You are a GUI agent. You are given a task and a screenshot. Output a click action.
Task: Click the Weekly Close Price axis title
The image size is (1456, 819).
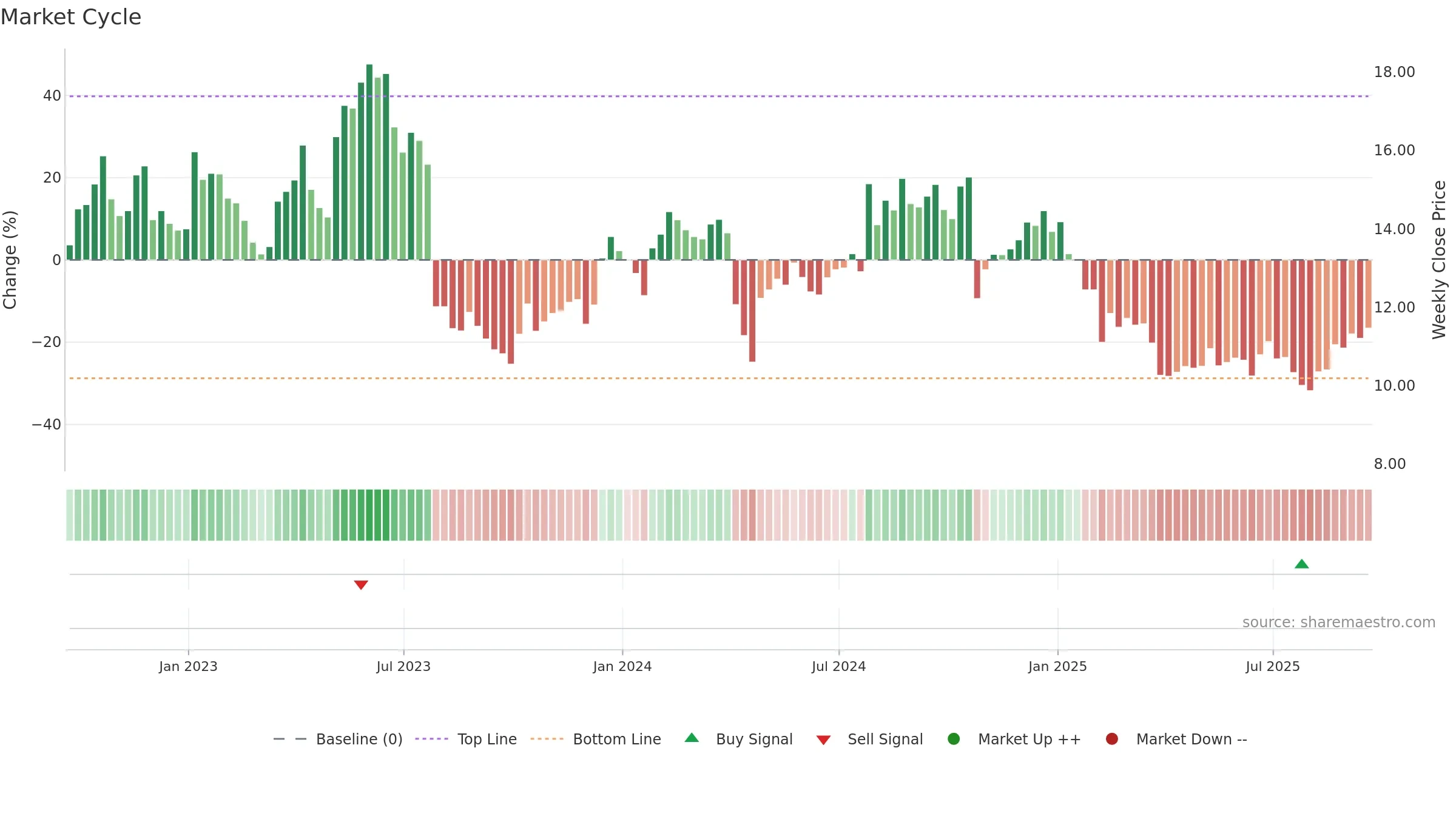tap(1439, 260)
